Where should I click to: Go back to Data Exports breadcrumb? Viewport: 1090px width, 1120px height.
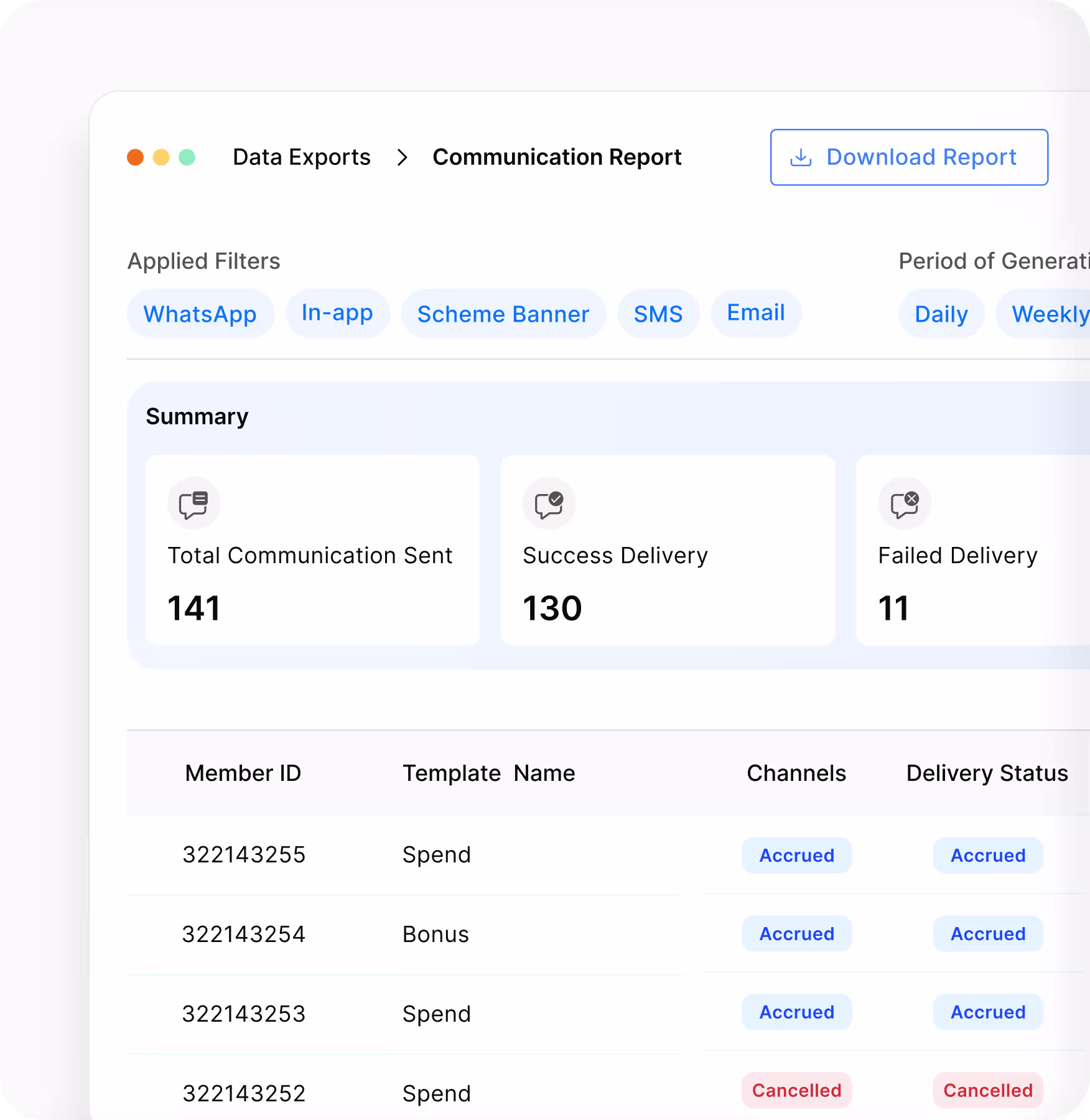(302, 157)
